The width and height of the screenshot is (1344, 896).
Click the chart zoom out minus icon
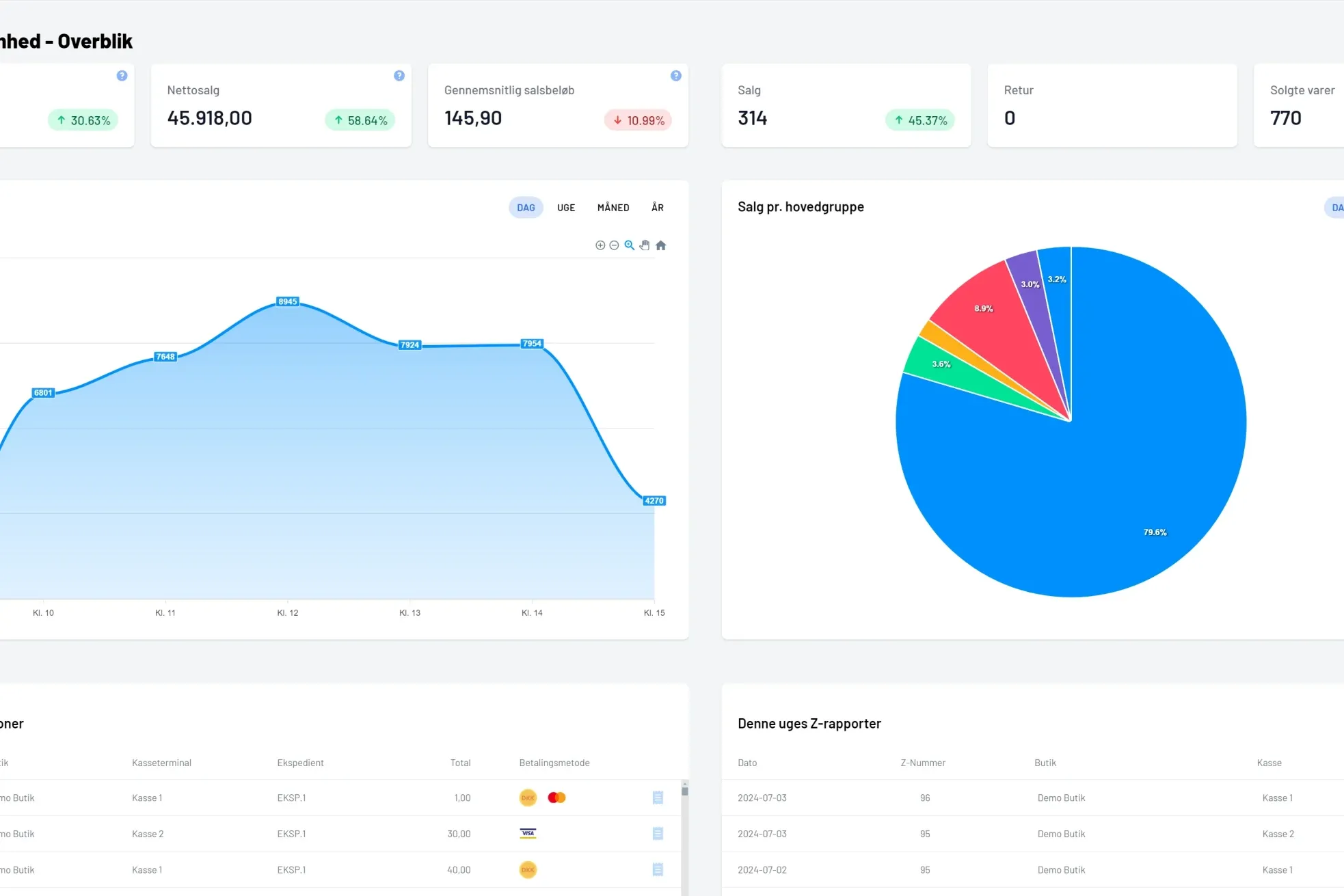coord(614,245)
